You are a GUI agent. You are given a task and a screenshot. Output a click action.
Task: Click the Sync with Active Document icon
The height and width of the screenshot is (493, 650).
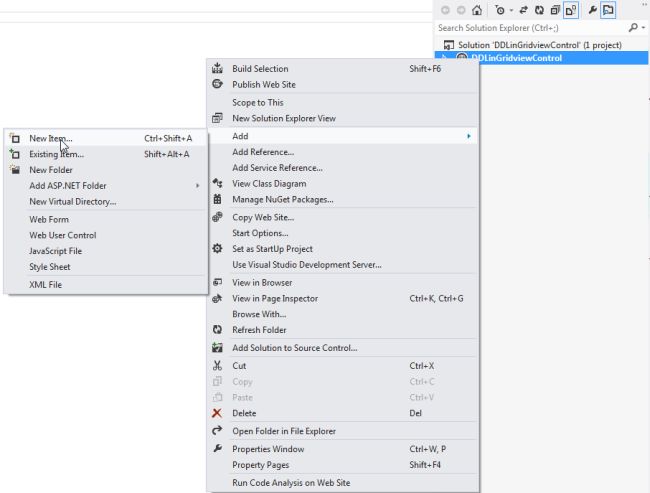coord(524,10)
